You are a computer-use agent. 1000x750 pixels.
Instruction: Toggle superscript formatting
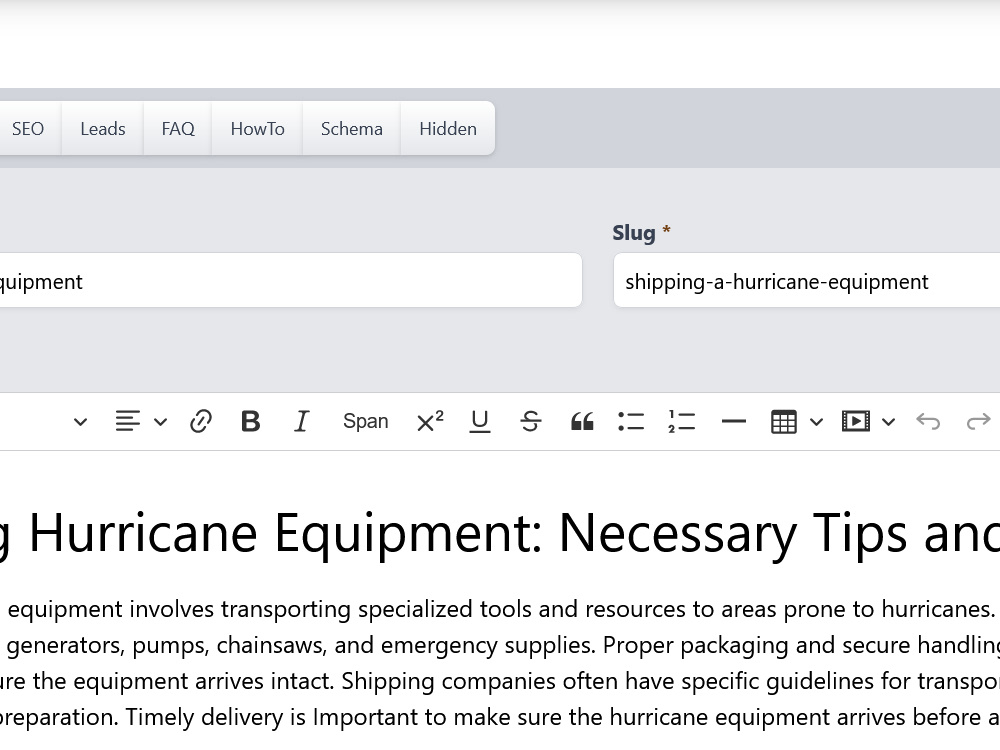point(430,422)
